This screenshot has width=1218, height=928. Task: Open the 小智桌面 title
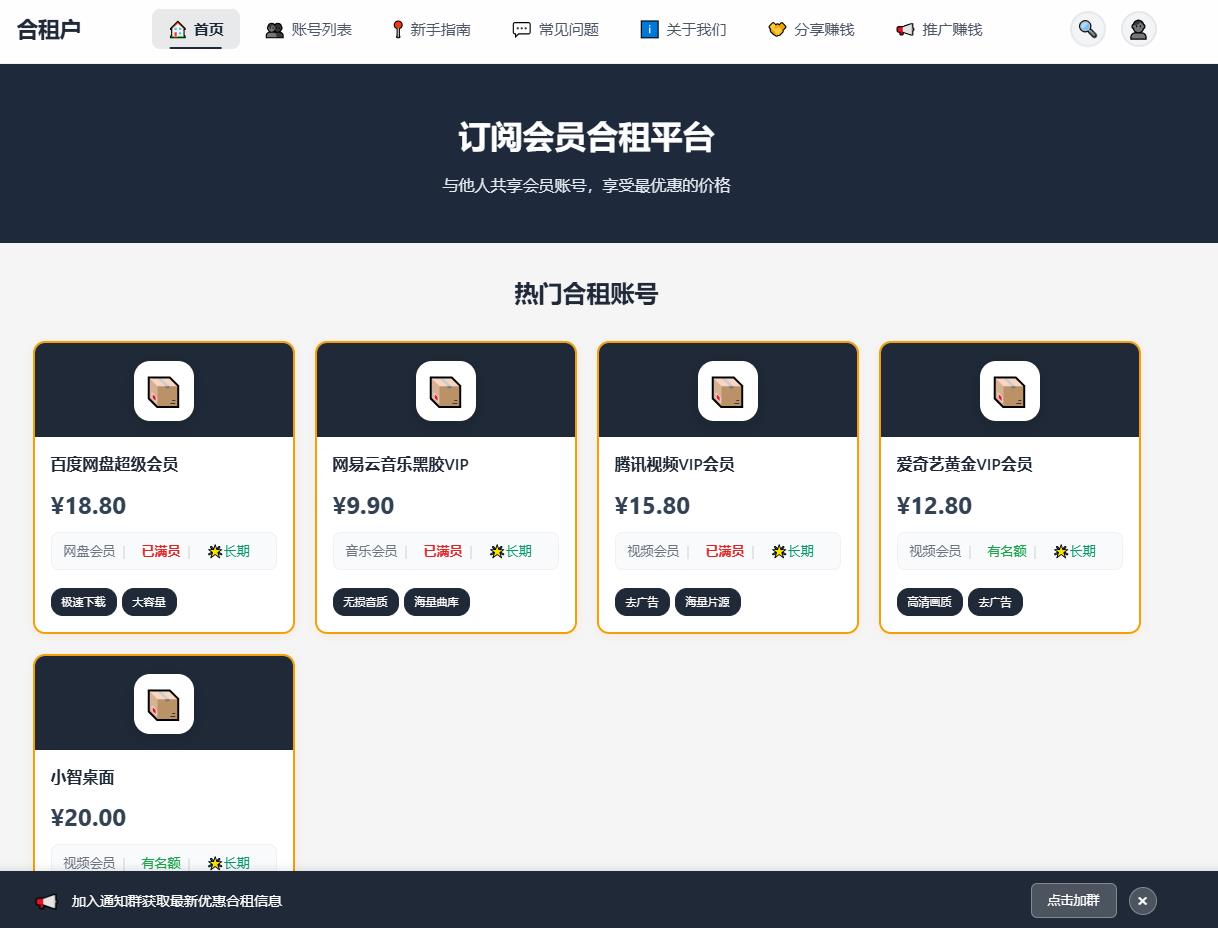tap(83, 777)
